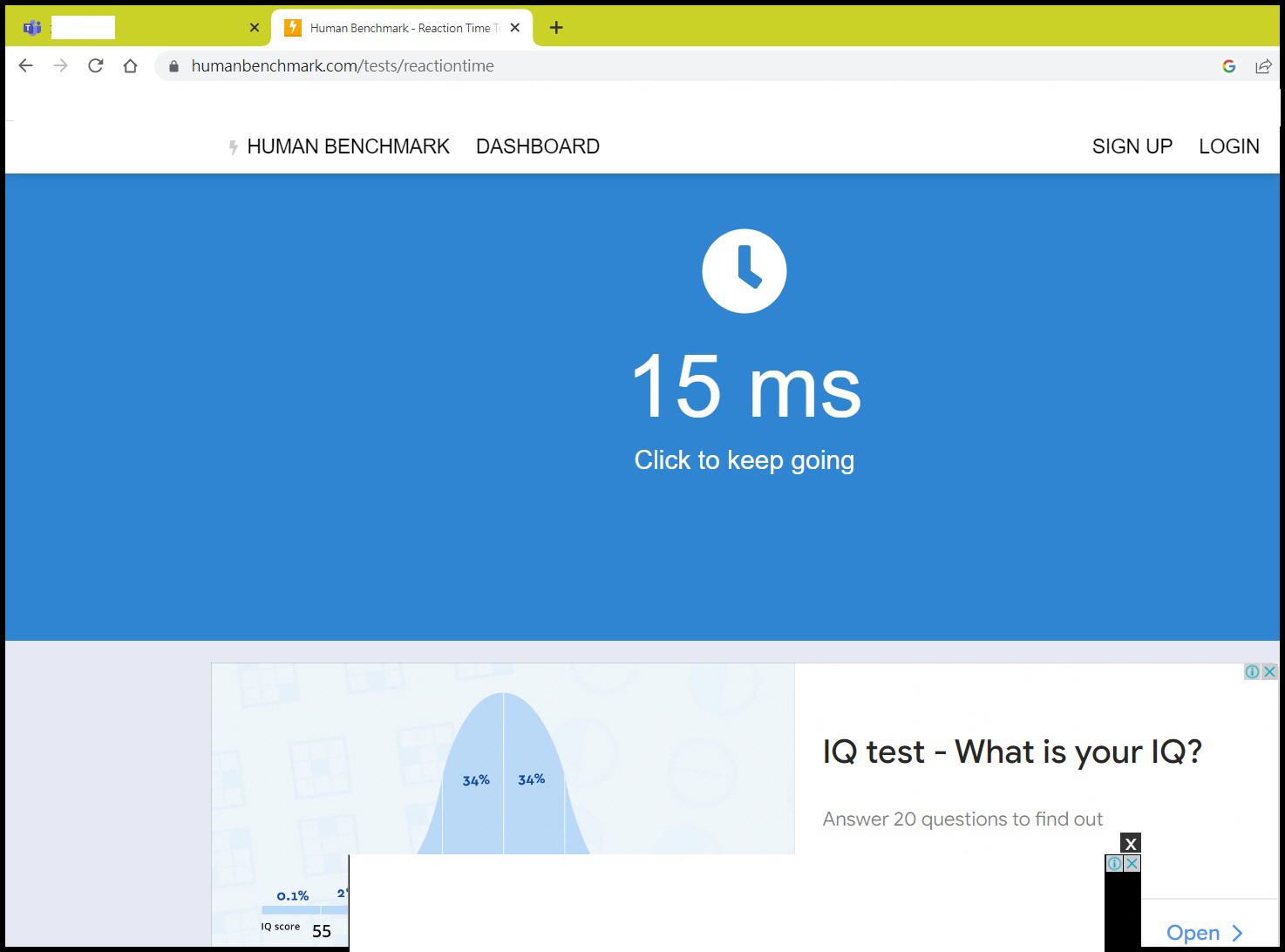Screen dimensions: 1285x952
Task: Go back using the back arrow
Action: coord(24,65)
